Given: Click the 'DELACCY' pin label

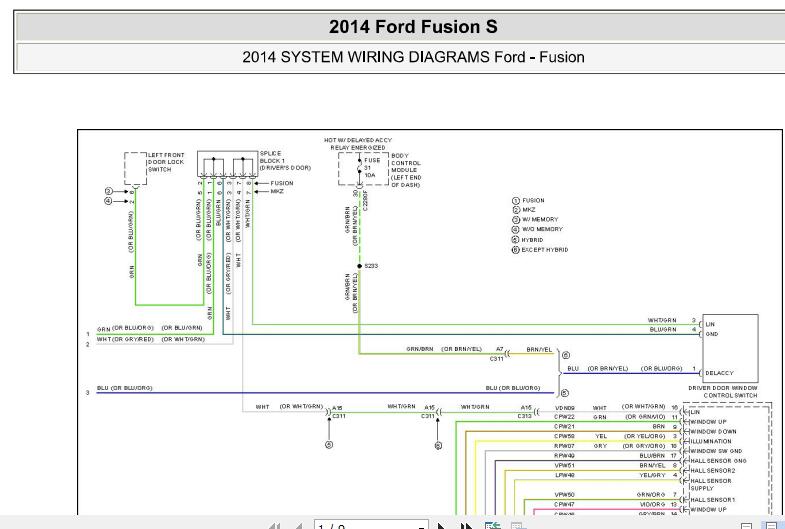Looking at the screenshot, I should (x=719, y=373).
